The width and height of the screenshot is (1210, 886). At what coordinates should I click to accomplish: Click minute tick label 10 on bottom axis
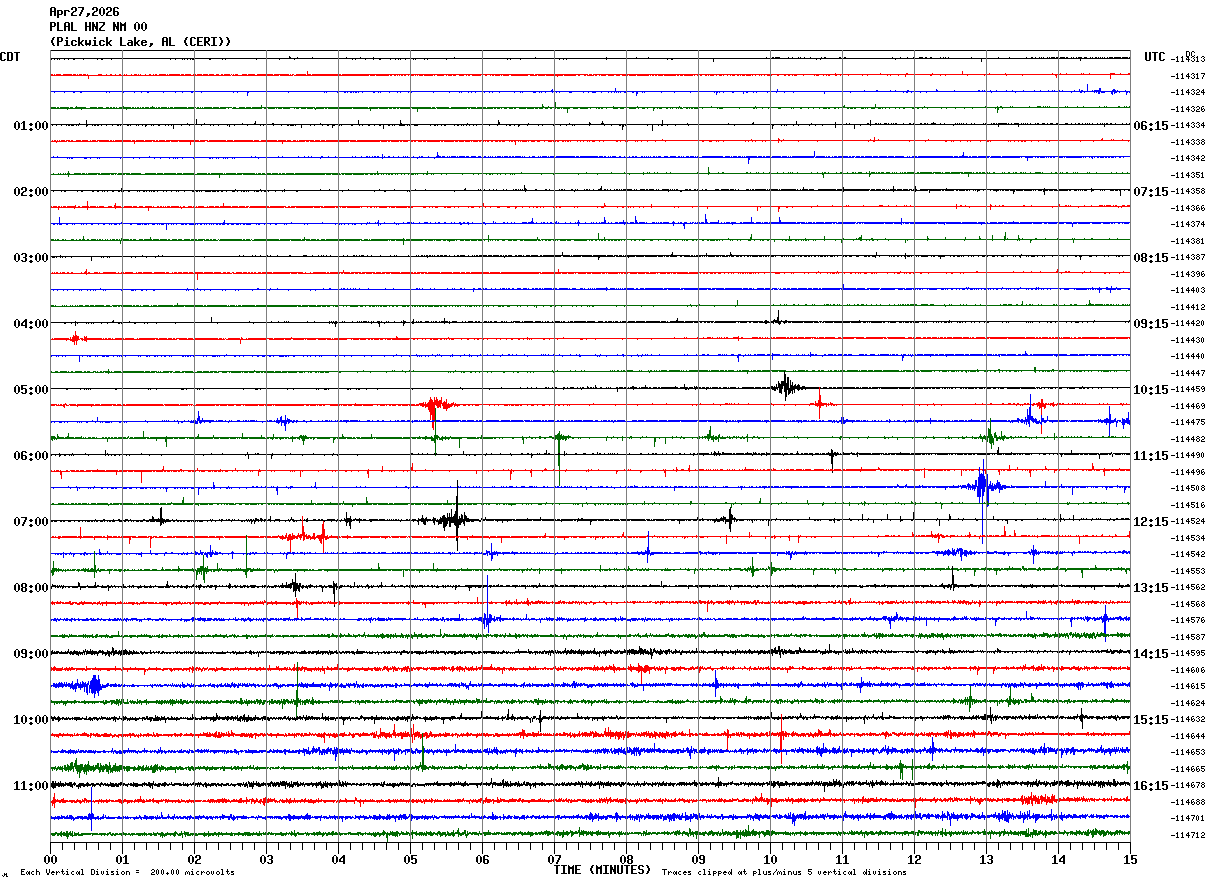(770, 859)
